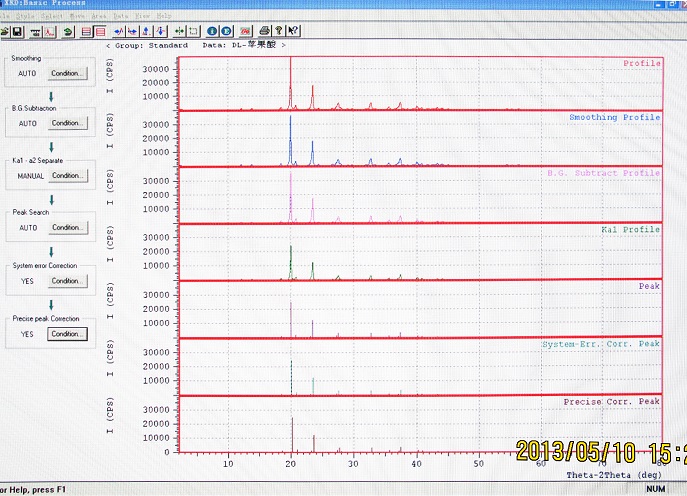Image resolution: width=687 pixels, height=496 pixels.
Task: Click the printer icon in toolbar
Action: pyautogui.click(x=263, y=31)
